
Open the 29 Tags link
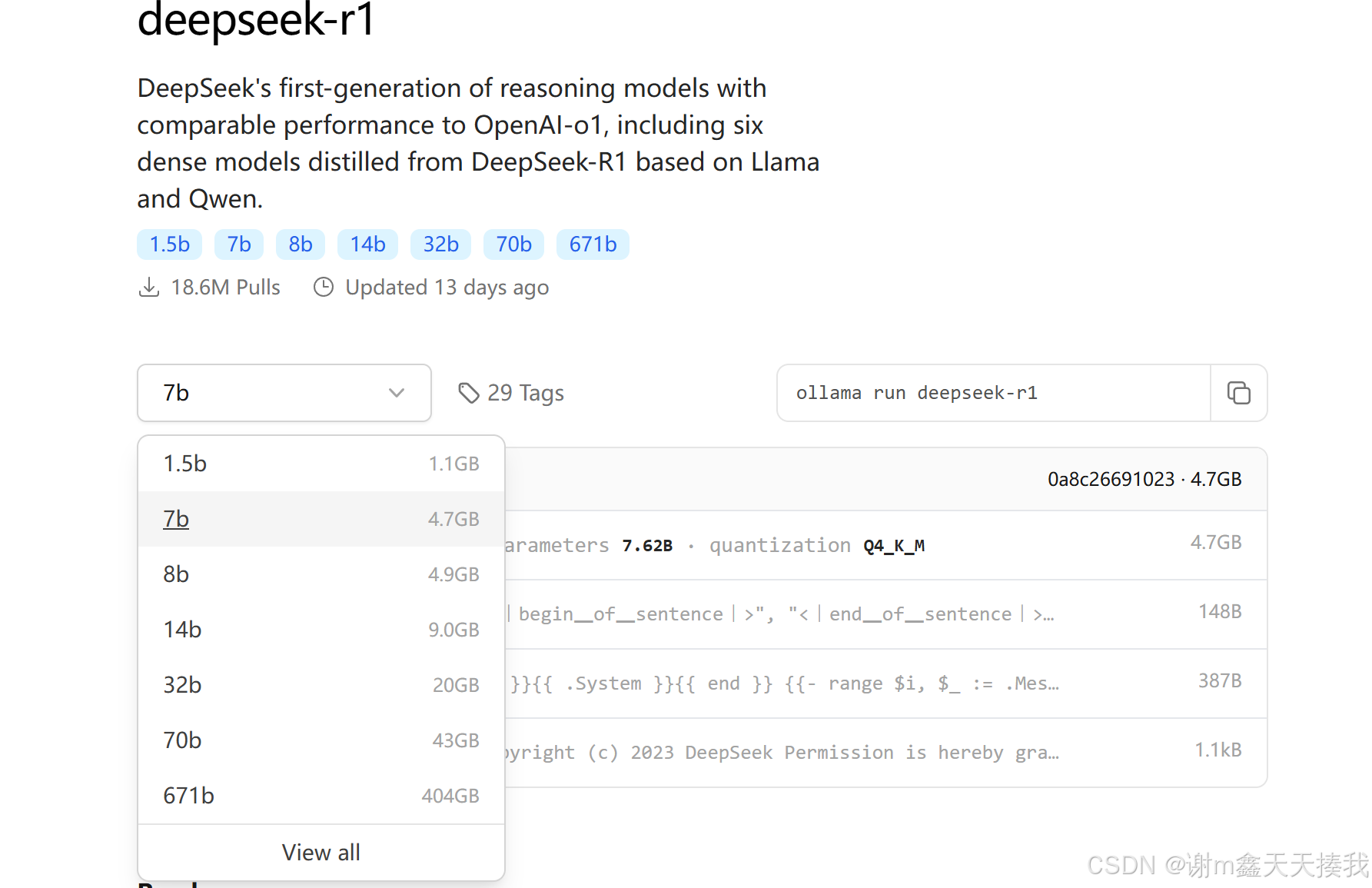coord(525,393)
